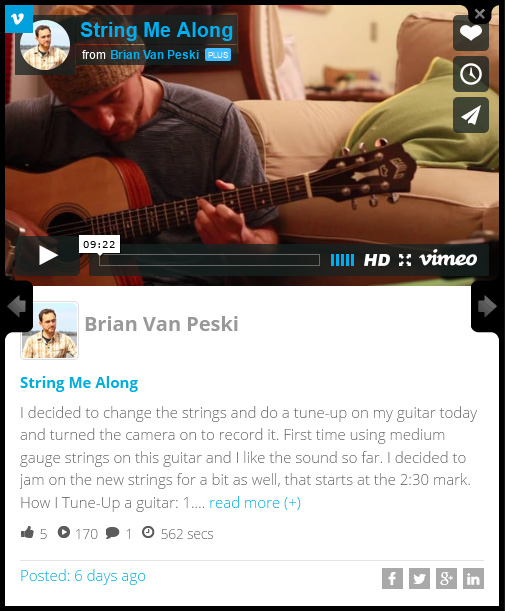Toggle HD quality in player
505x611 pixels.
(x=376, y=260)
